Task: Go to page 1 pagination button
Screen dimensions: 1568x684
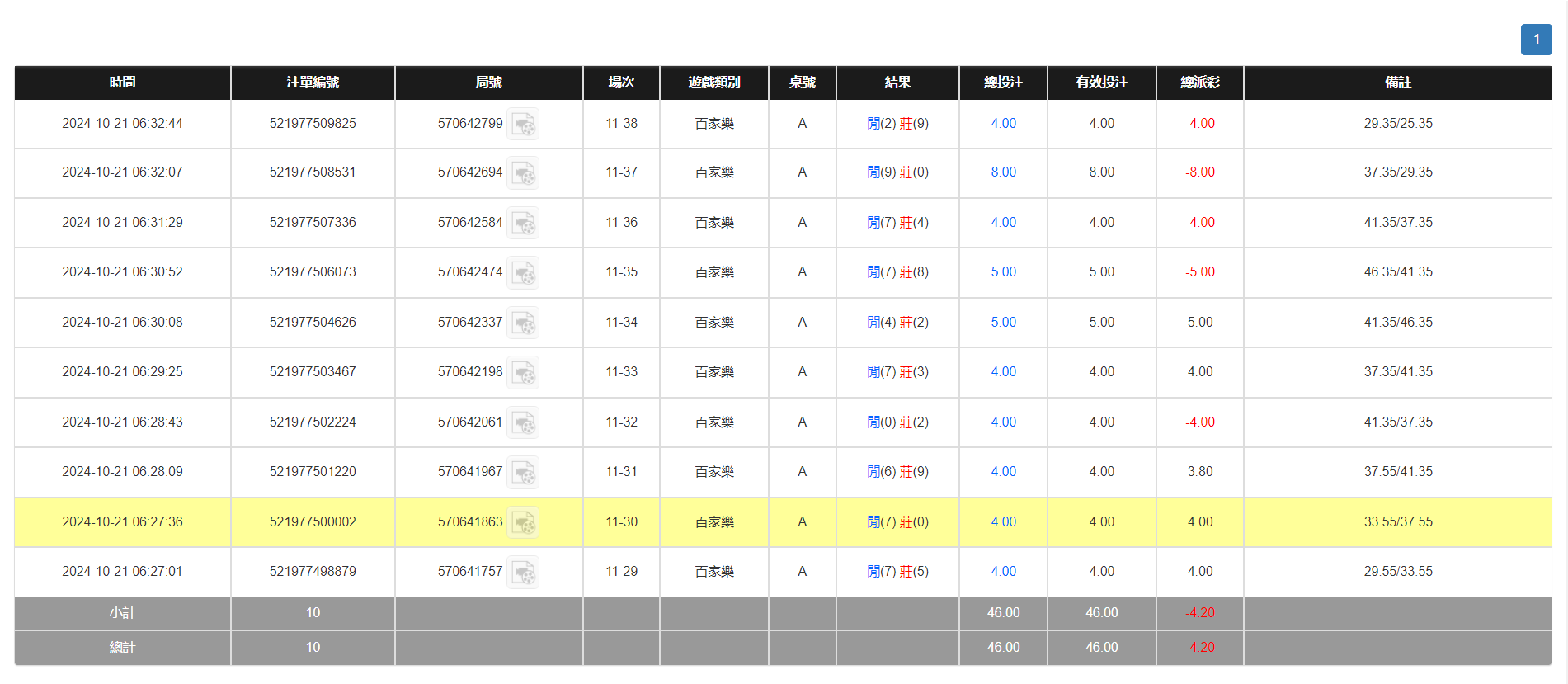Action: coord(1536,40)
